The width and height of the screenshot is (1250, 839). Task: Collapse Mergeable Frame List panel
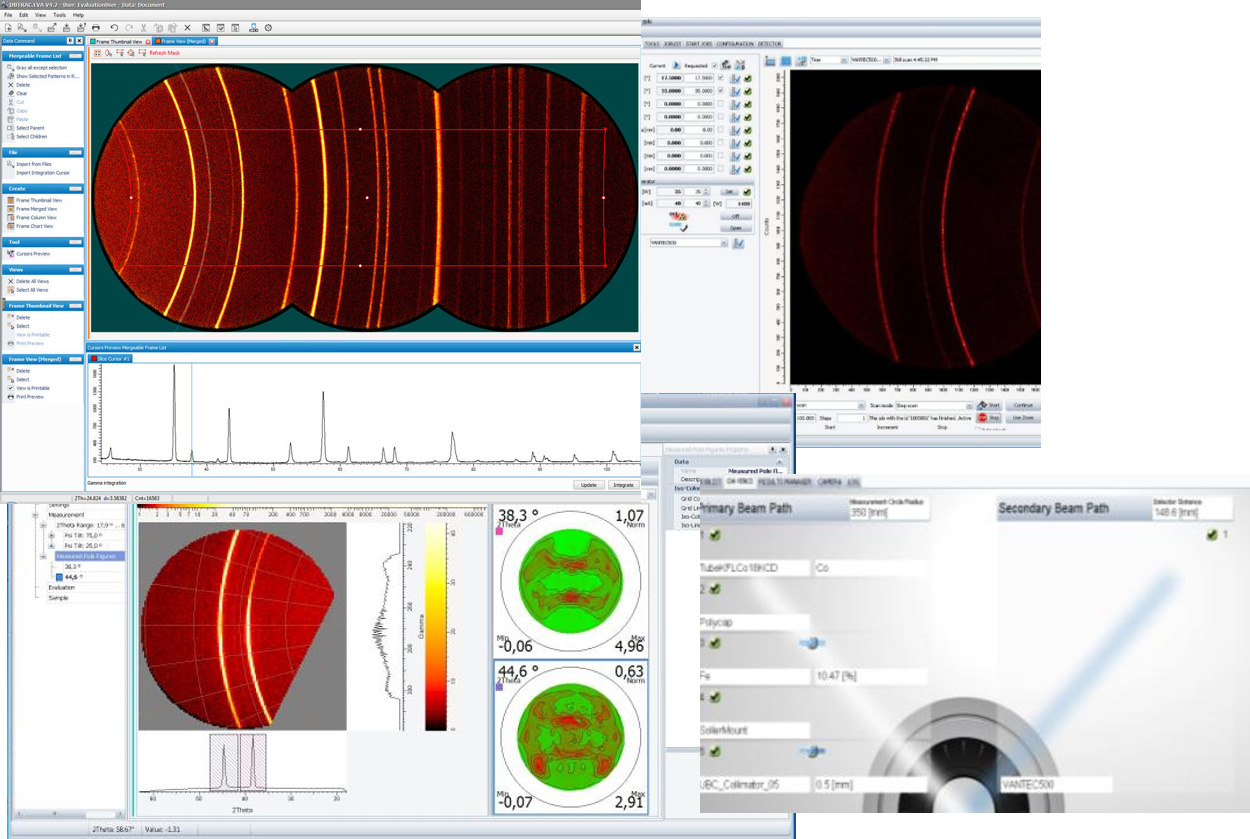point(74,56)
